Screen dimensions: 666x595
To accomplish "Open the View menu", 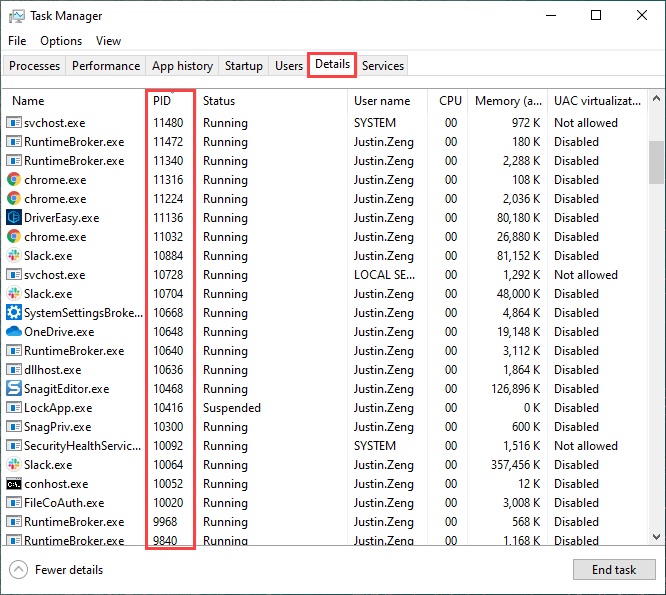I will pyautogui.click(x=108, y=41).
